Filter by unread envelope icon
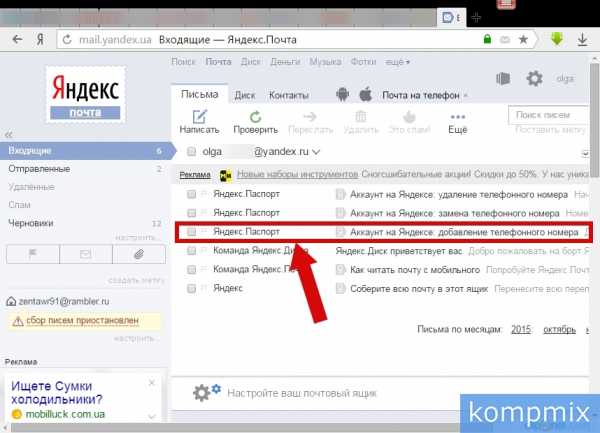This screenshot has height=433, width=600. pyautogui.click(x=86, y=254)
